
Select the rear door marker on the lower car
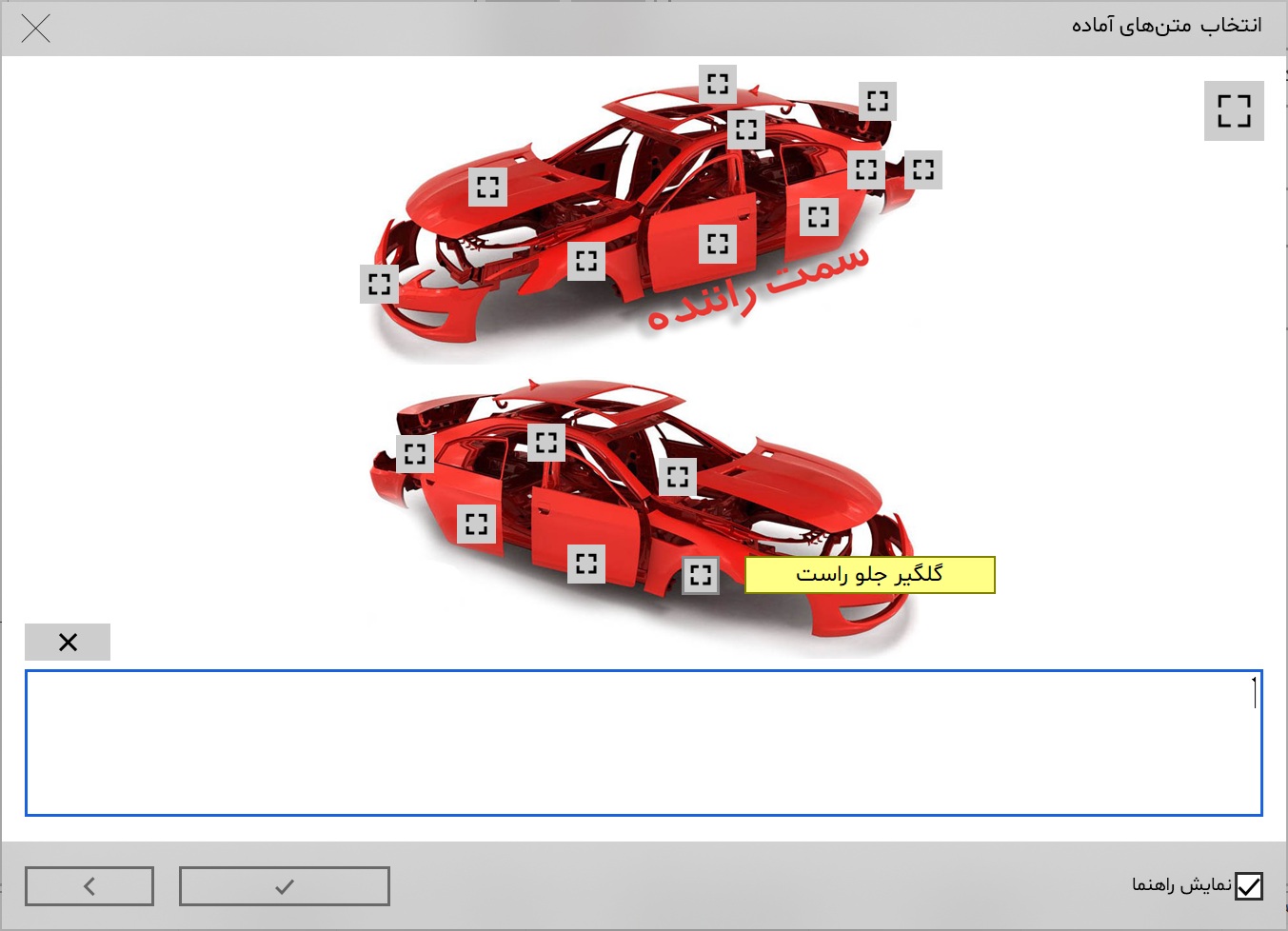(x=476, y=523)
